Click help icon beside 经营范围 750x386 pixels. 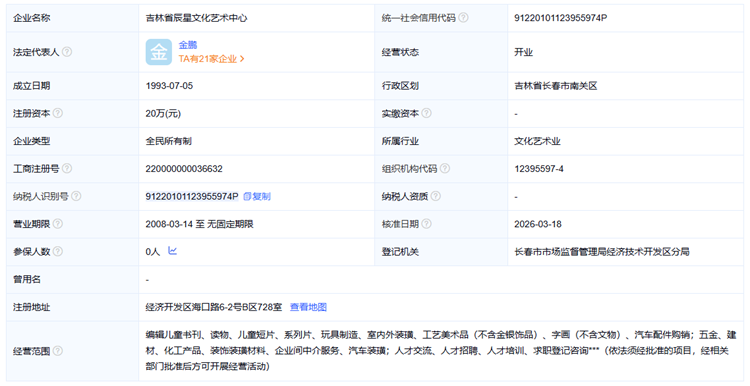[57, 351]
